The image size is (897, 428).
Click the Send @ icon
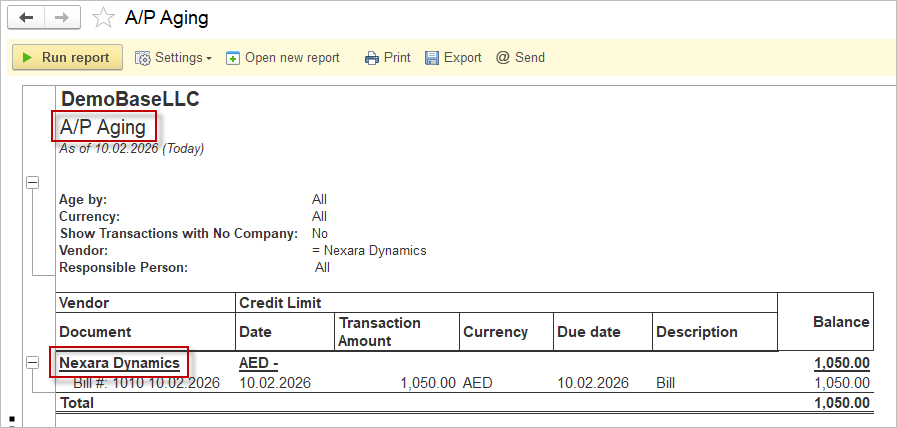[x=503, y=58]
